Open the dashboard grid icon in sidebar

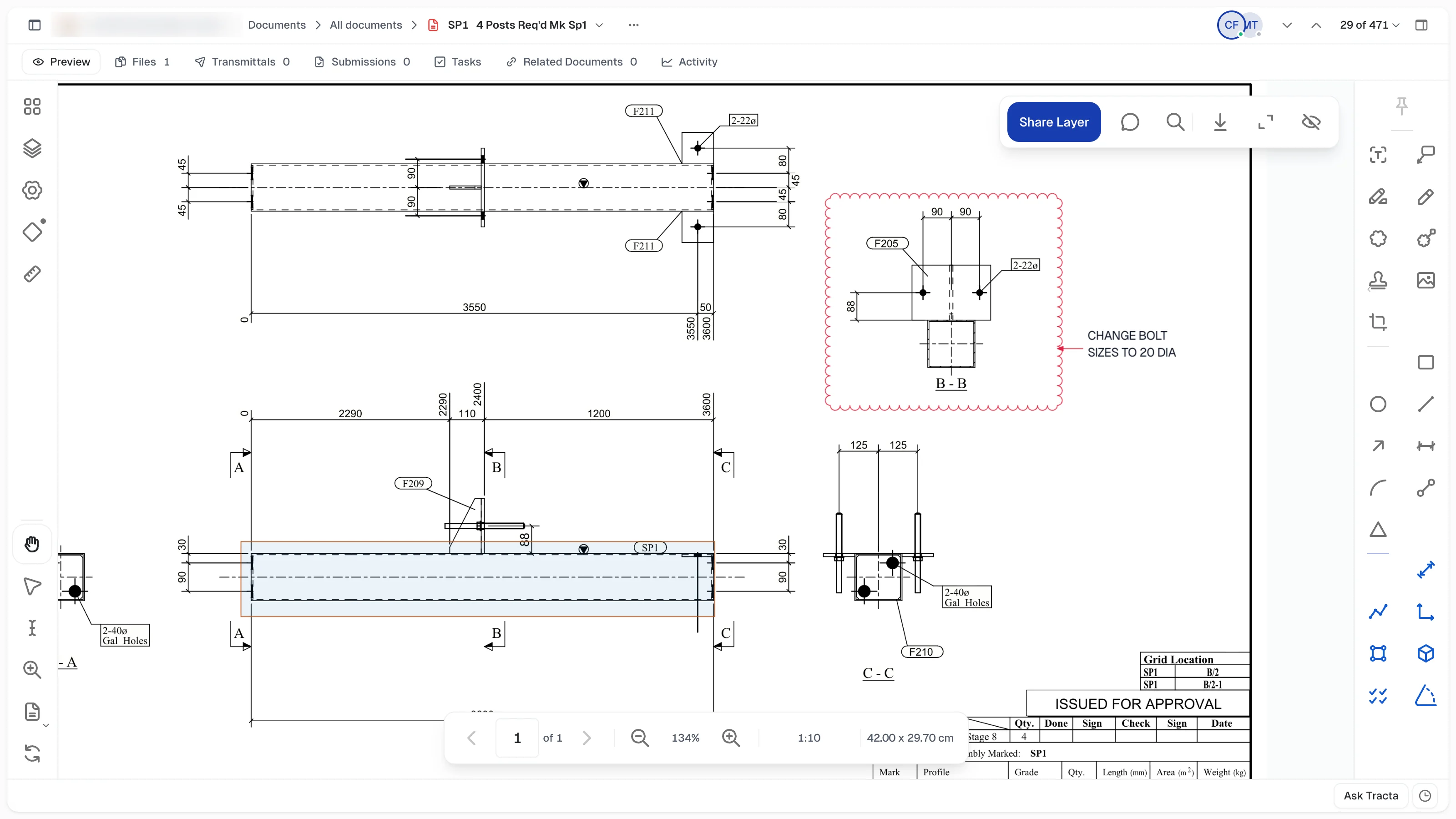coord(32,107)
